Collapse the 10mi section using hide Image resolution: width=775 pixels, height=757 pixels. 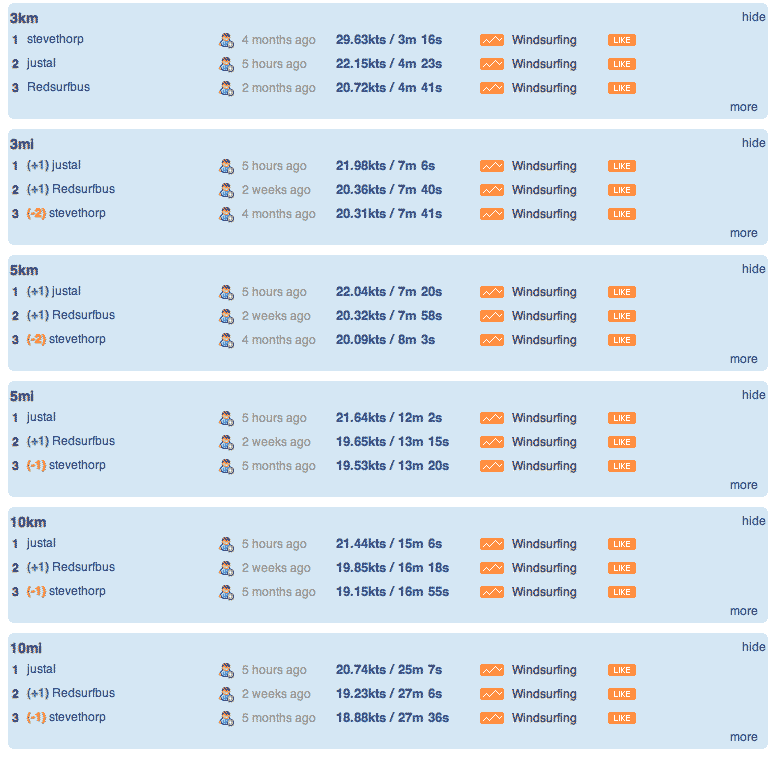(x=753, y=647)
